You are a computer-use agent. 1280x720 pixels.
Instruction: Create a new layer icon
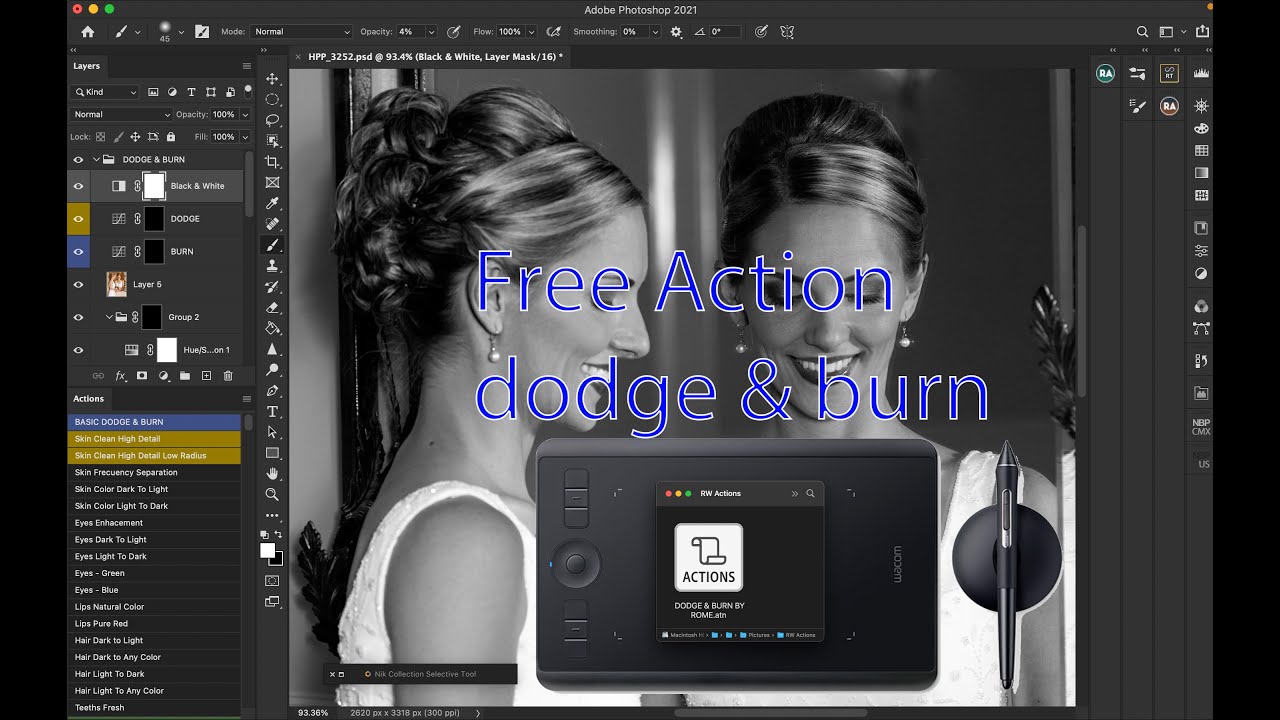click(x=206, y=376)
